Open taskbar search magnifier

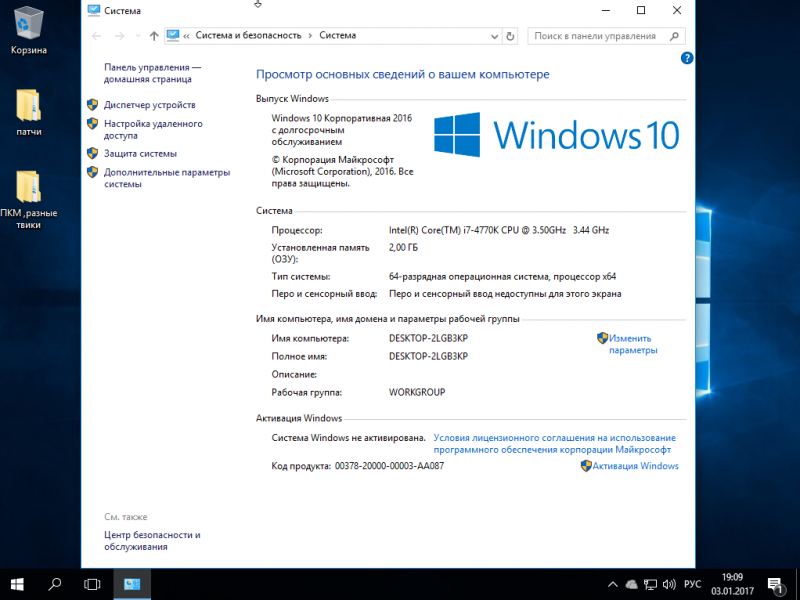pyautogui.click(x=54, y=584)
